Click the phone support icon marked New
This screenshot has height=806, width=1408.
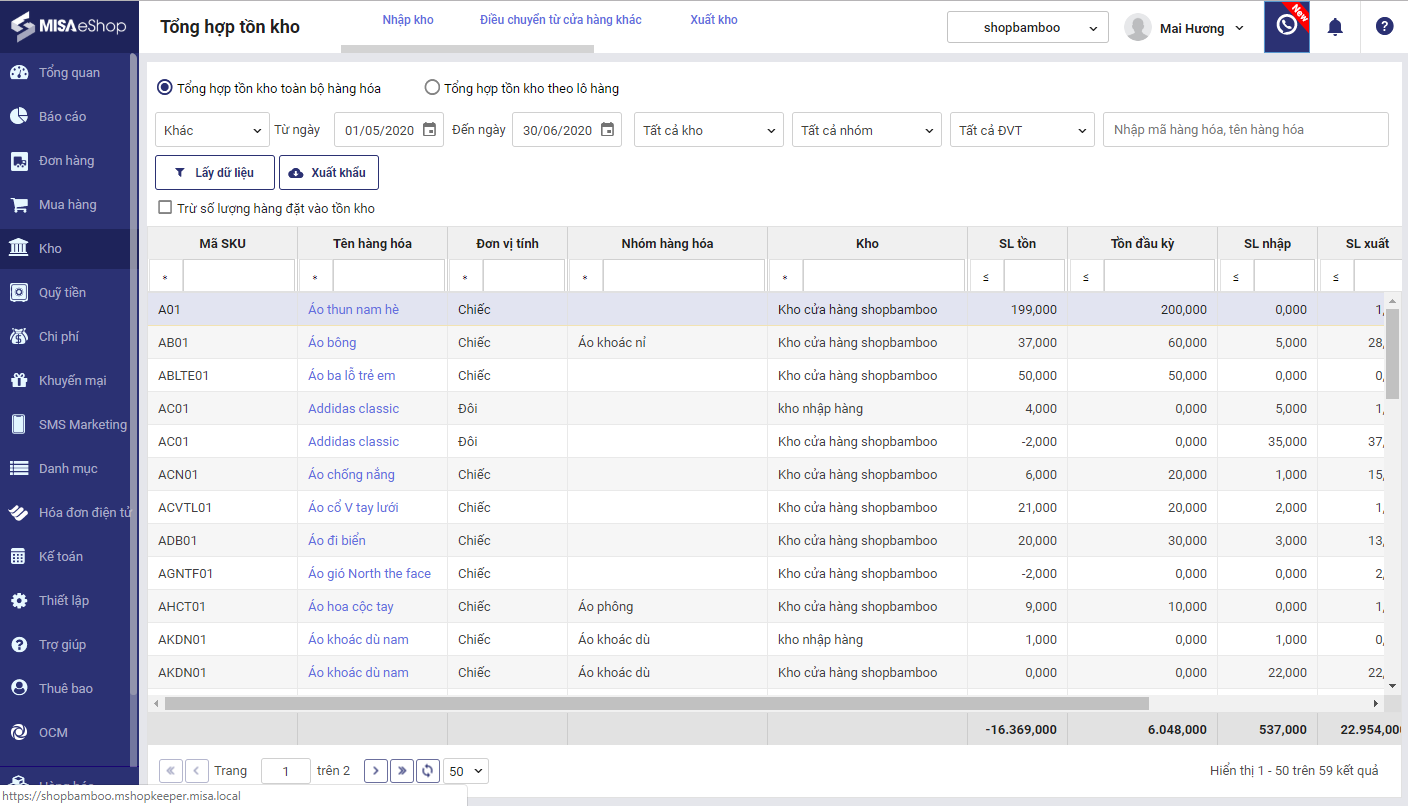(x=1287, y=26)
